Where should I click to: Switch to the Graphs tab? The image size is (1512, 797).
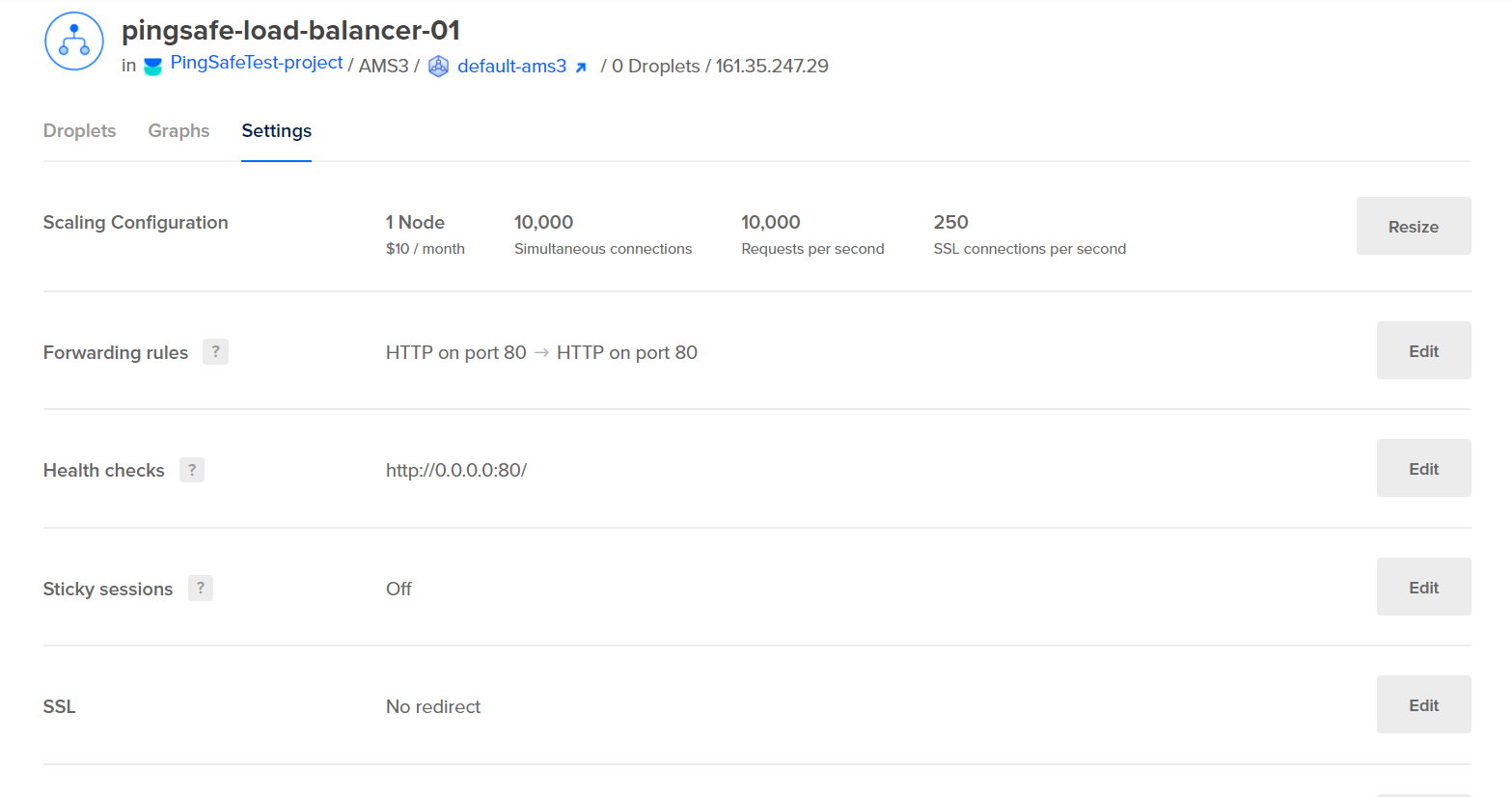tap(179, 131)
